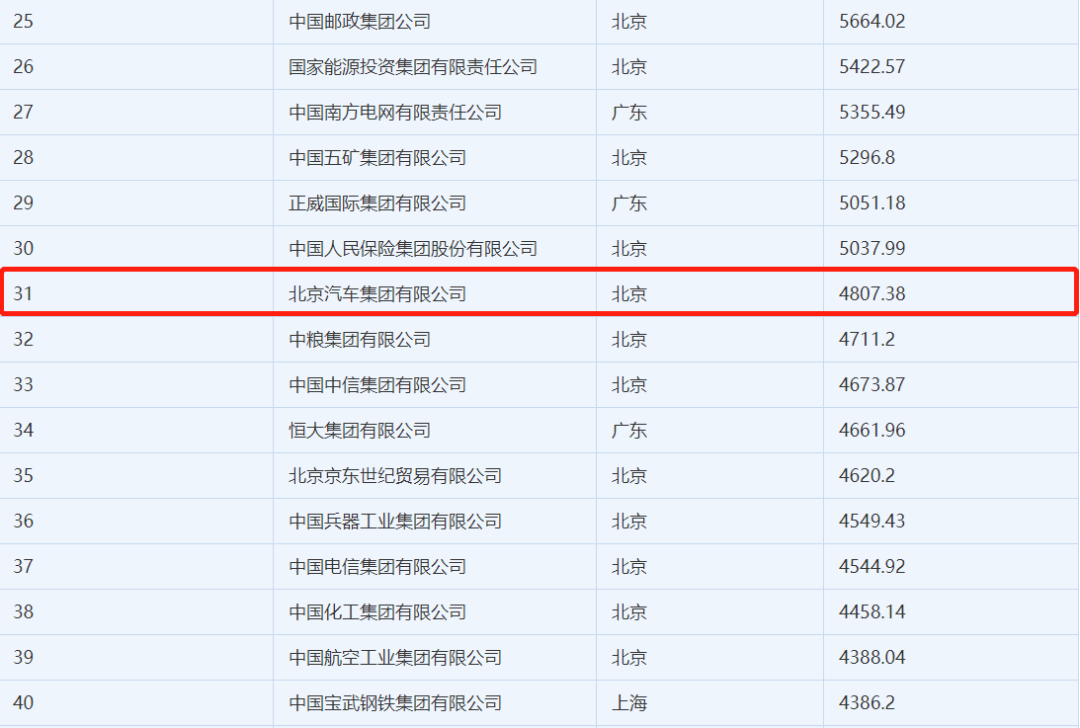Click highlighted 北京汽车集团有限公司 entry
The image size is (1080, 728).
(x=377, y=294)
